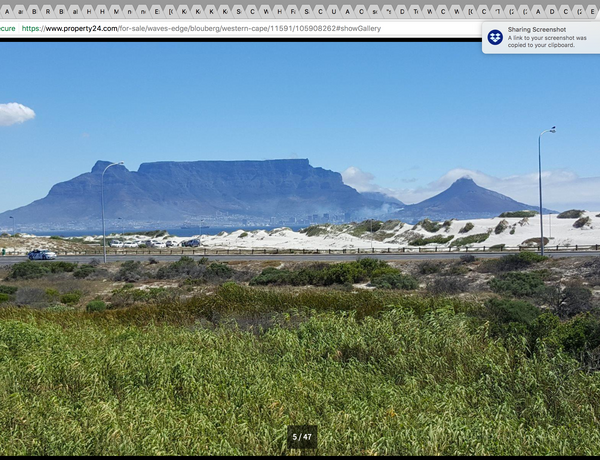The image size is (600, 460).
Task: Switch to the browser tab labeled U
Action: (333, 10)
